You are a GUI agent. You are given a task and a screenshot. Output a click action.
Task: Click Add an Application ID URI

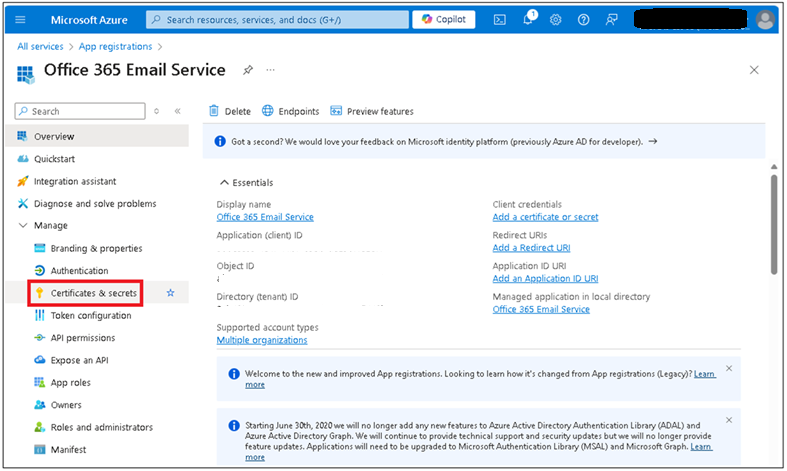click(545, 278)
